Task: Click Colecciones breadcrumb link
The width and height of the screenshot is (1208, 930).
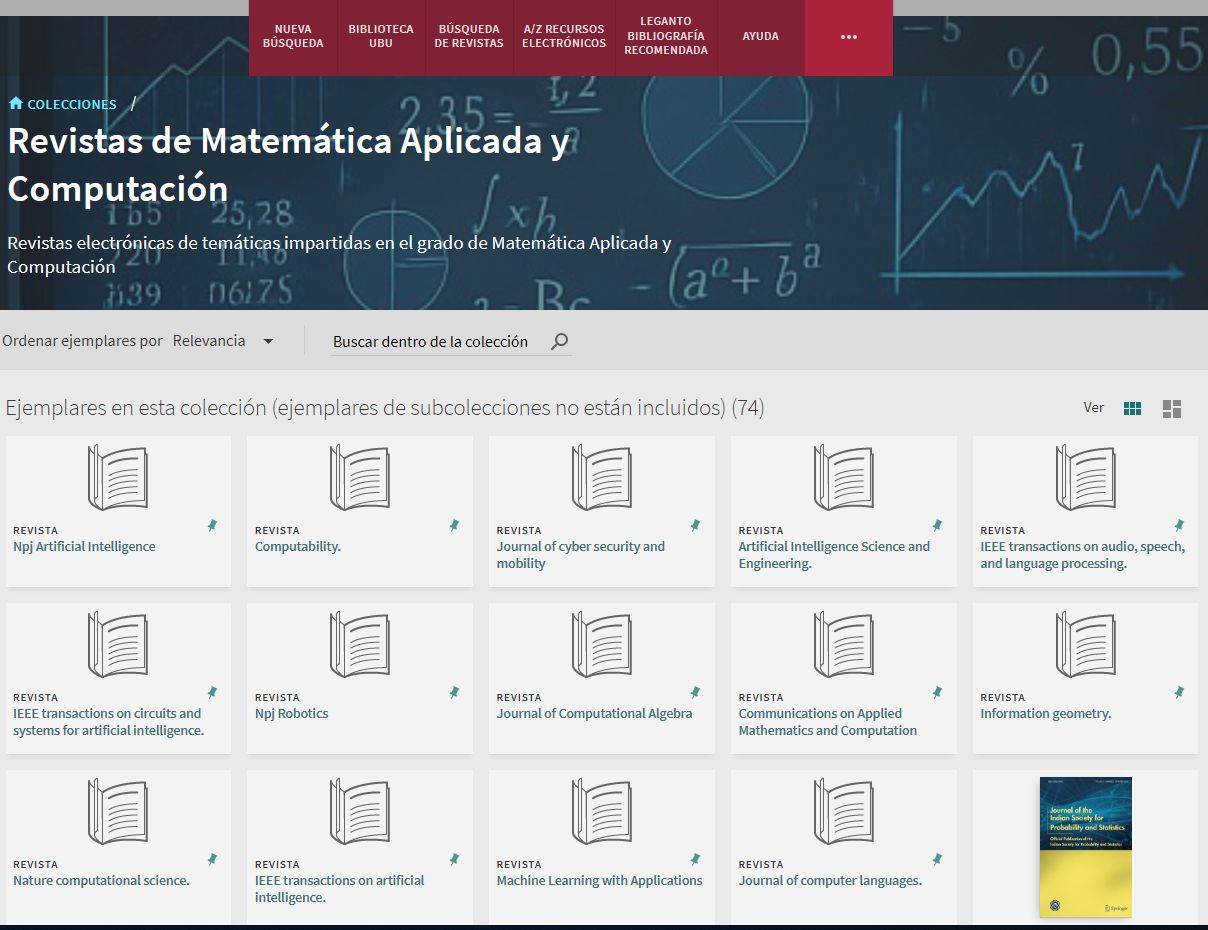Action: [72, 104]
